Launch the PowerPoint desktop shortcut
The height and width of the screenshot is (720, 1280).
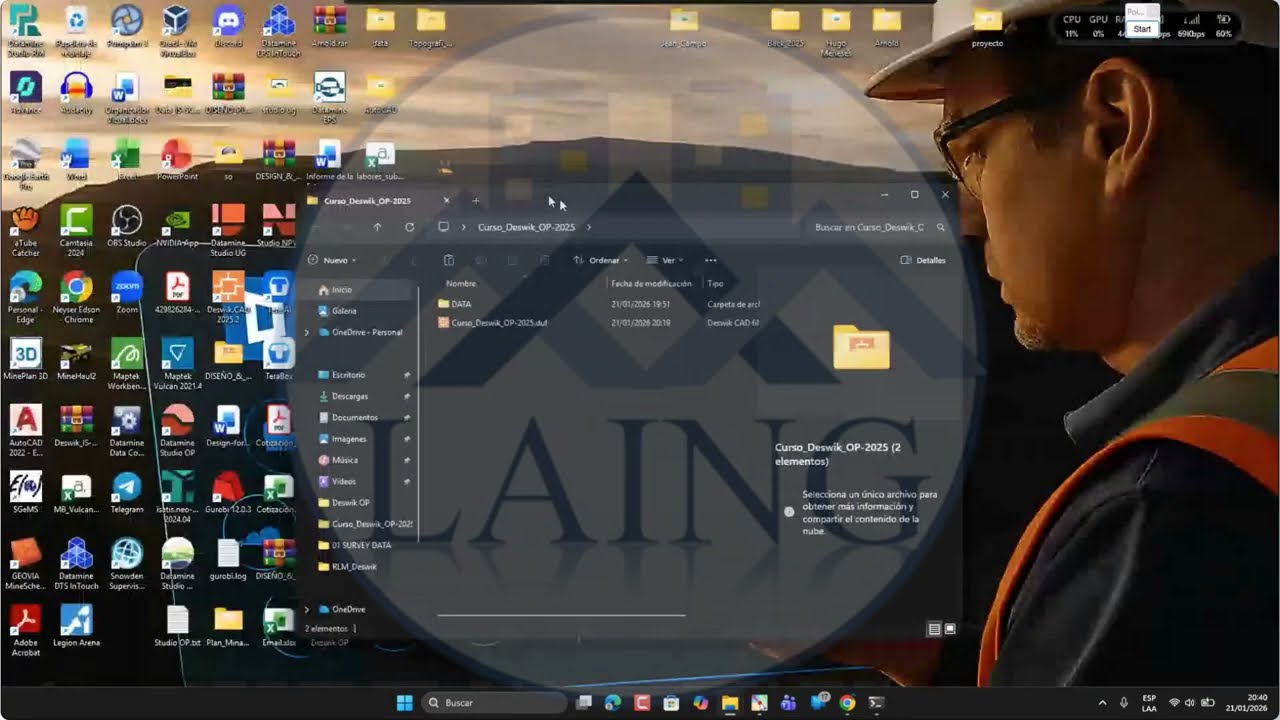pos(177,160)
